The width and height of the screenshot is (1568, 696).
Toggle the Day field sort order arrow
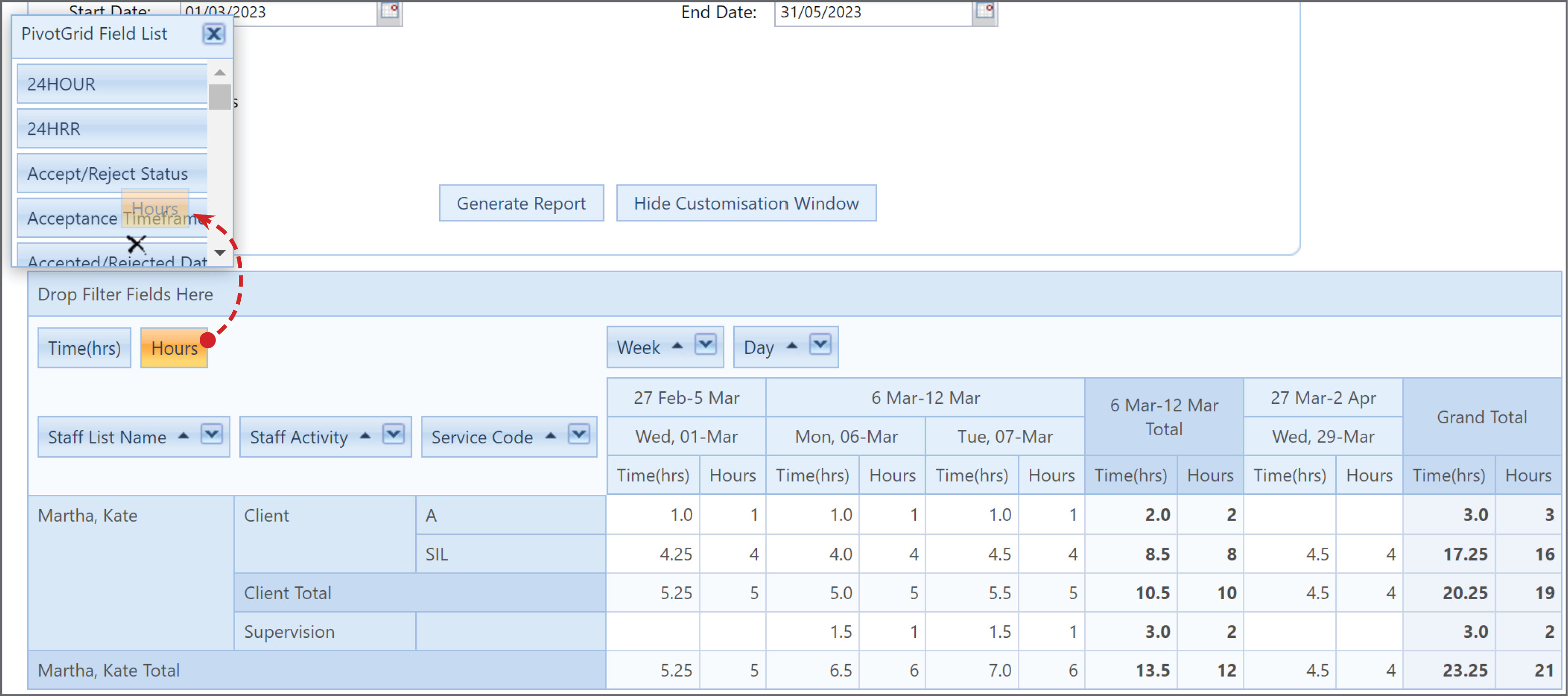791,346
